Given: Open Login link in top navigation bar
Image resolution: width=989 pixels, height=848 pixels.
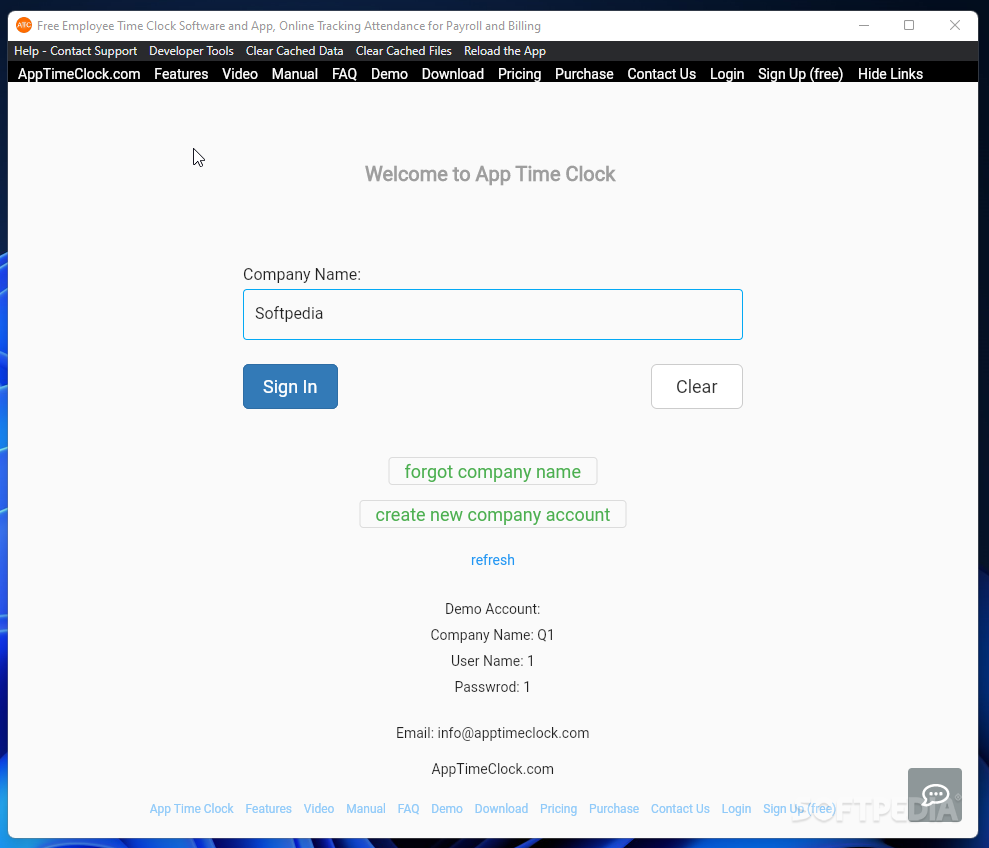Looking at the screenshot, I should click(x=727, y=74).
